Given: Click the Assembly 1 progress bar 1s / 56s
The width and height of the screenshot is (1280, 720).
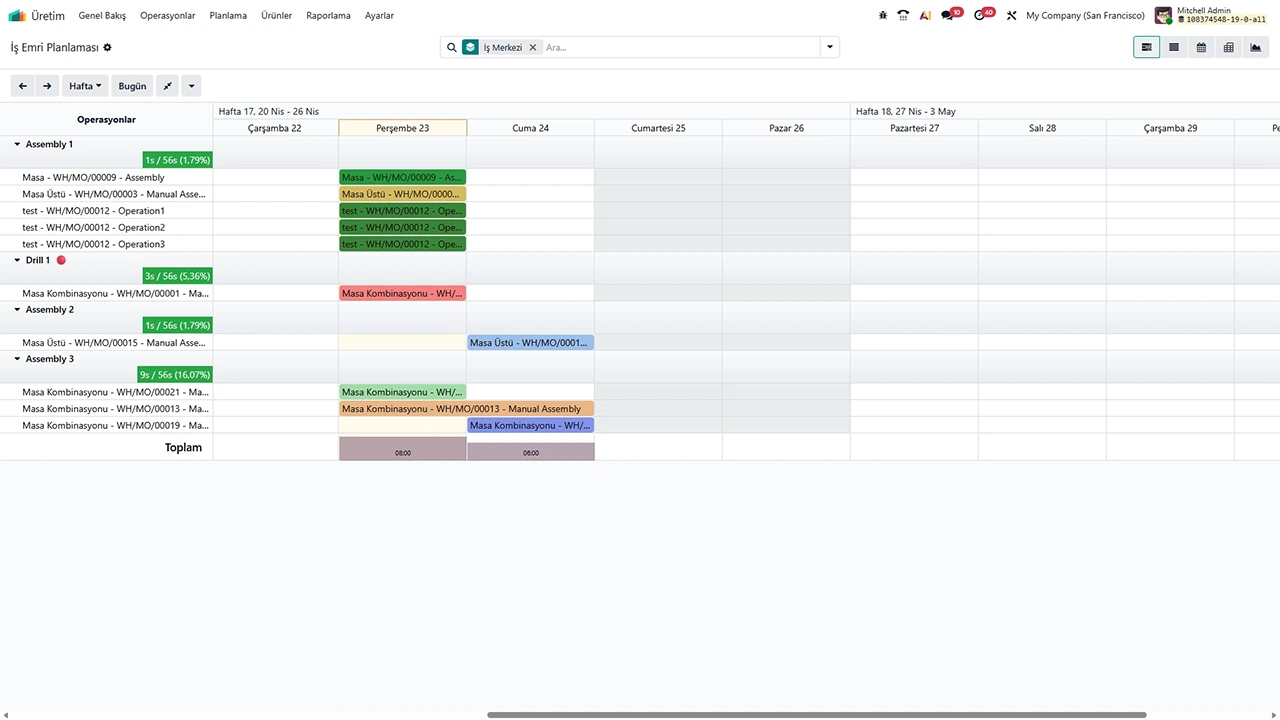Looking at the screenshot, I should click(178, 160).
